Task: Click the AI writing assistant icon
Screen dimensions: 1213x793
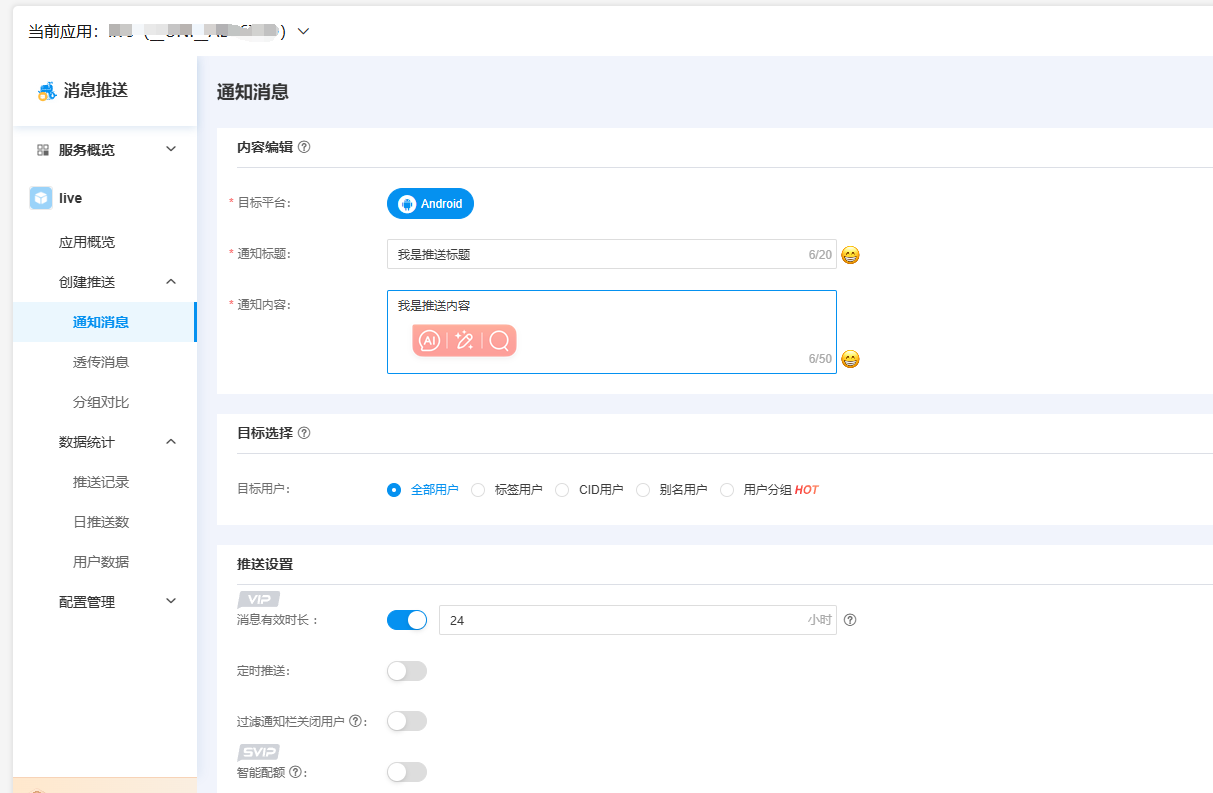Action: (429, 340)
